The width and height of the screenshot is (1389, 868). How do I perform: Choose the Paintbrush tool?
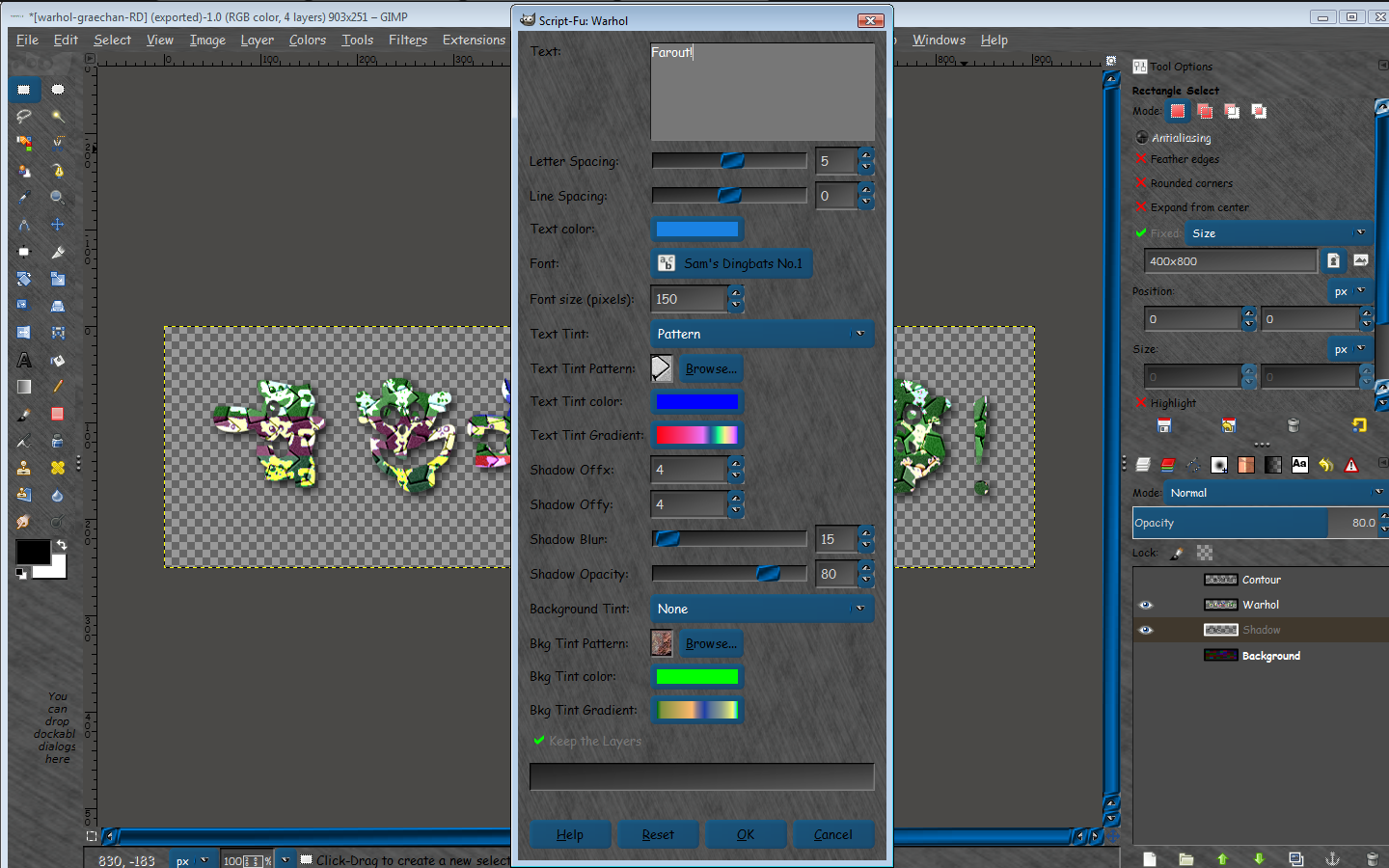coord(24,414)
